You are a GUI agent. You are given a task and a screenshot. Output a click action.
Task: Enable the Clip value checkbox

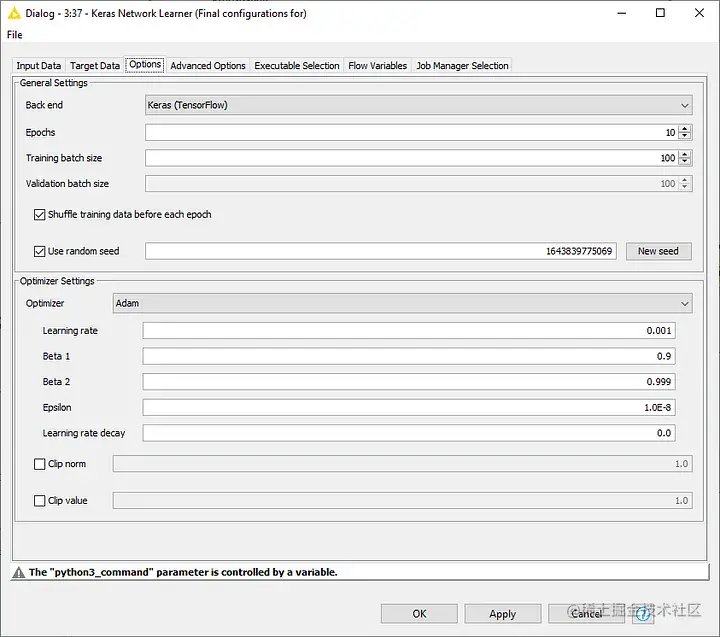[39, 501]
